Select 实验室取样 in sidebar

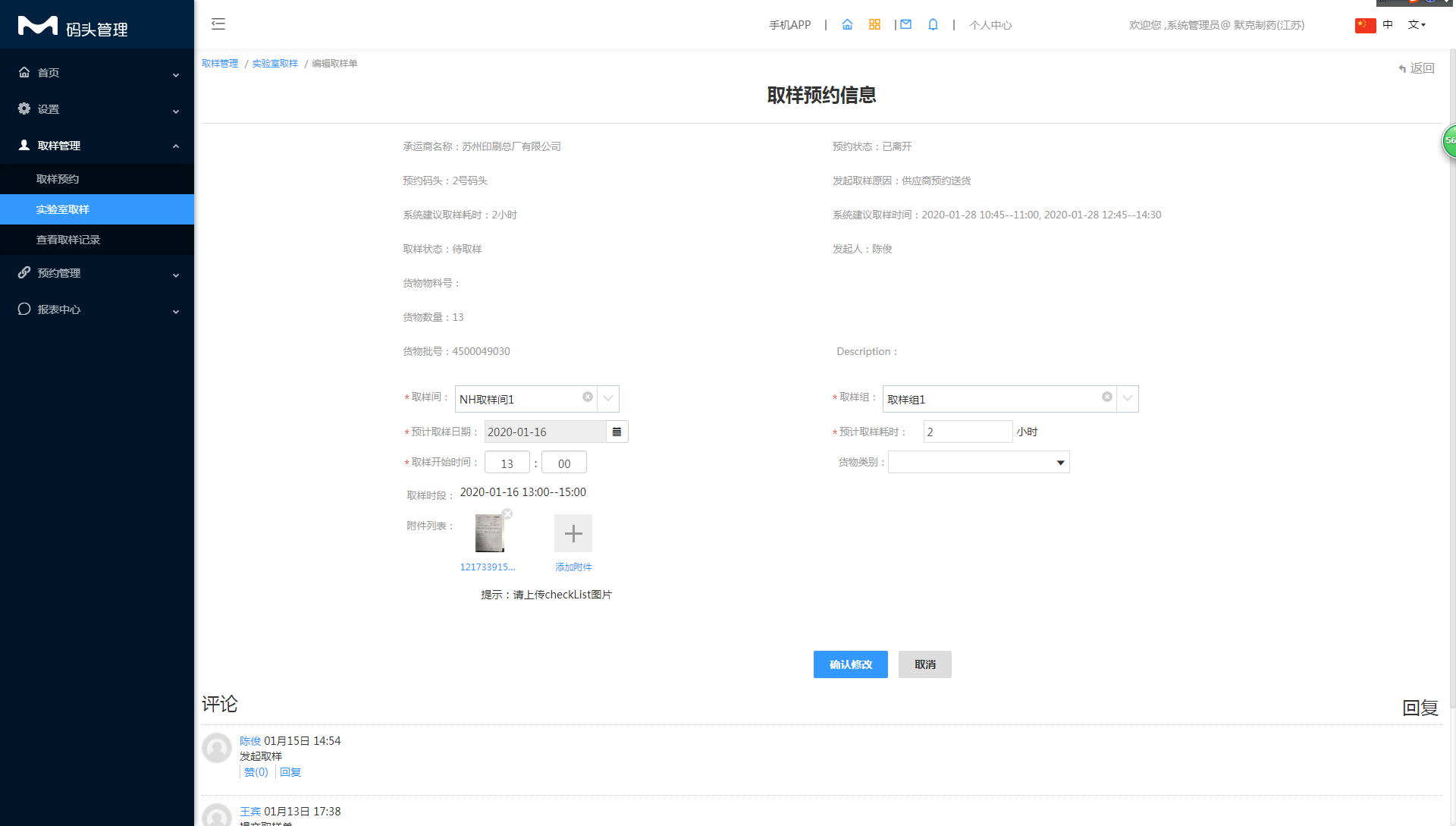[63, 209]
